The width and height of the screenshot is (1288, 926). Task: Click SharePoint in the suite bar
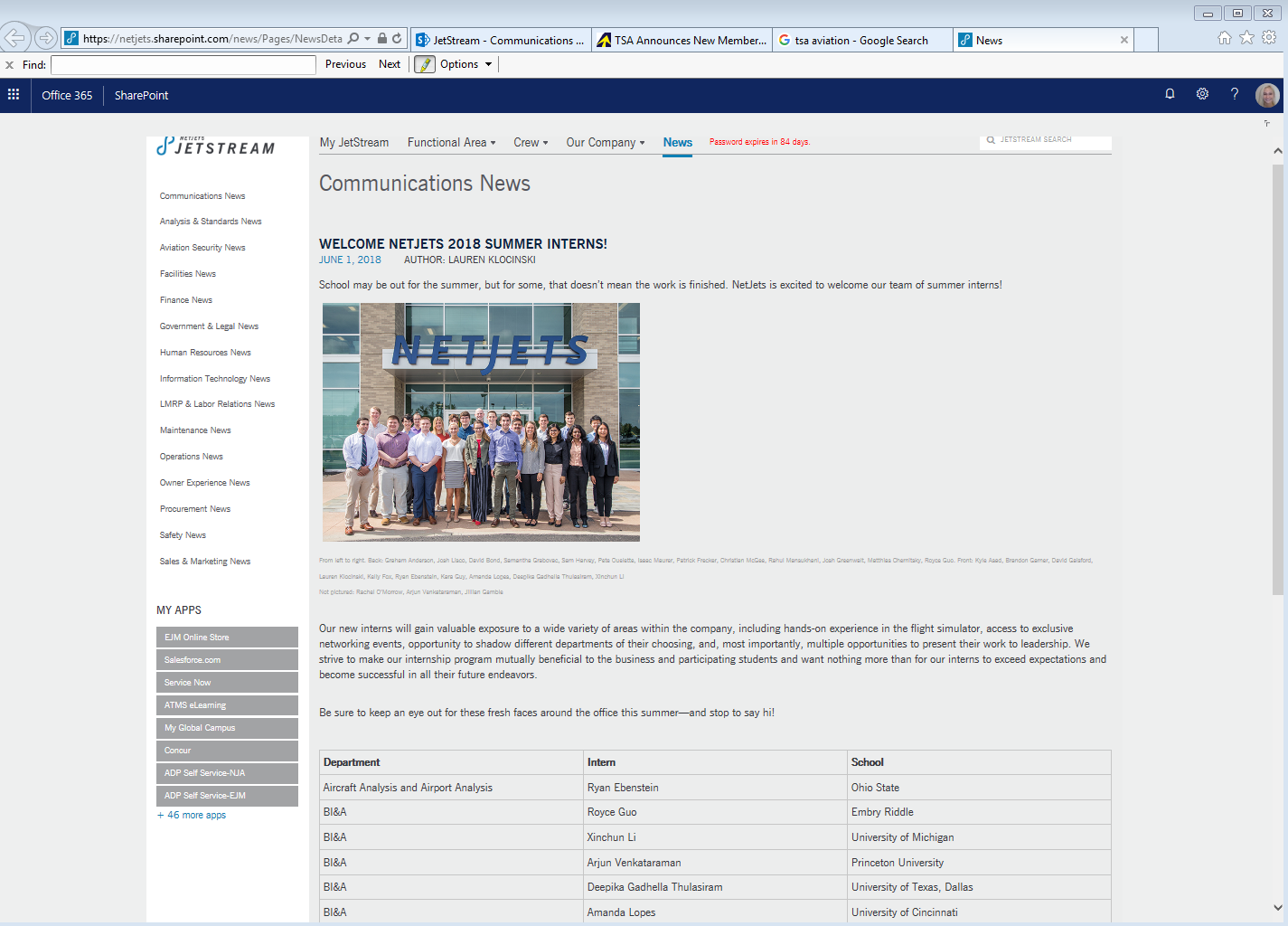point(141,95)
